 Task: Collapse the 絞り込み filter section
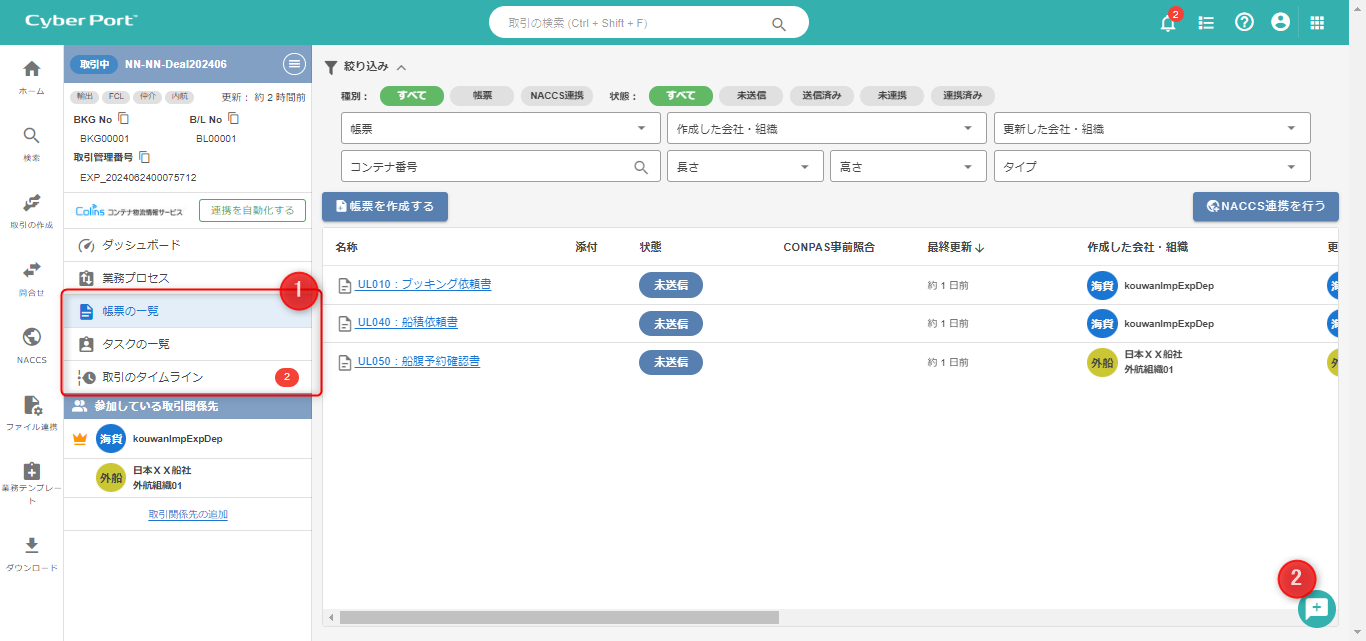401,67
